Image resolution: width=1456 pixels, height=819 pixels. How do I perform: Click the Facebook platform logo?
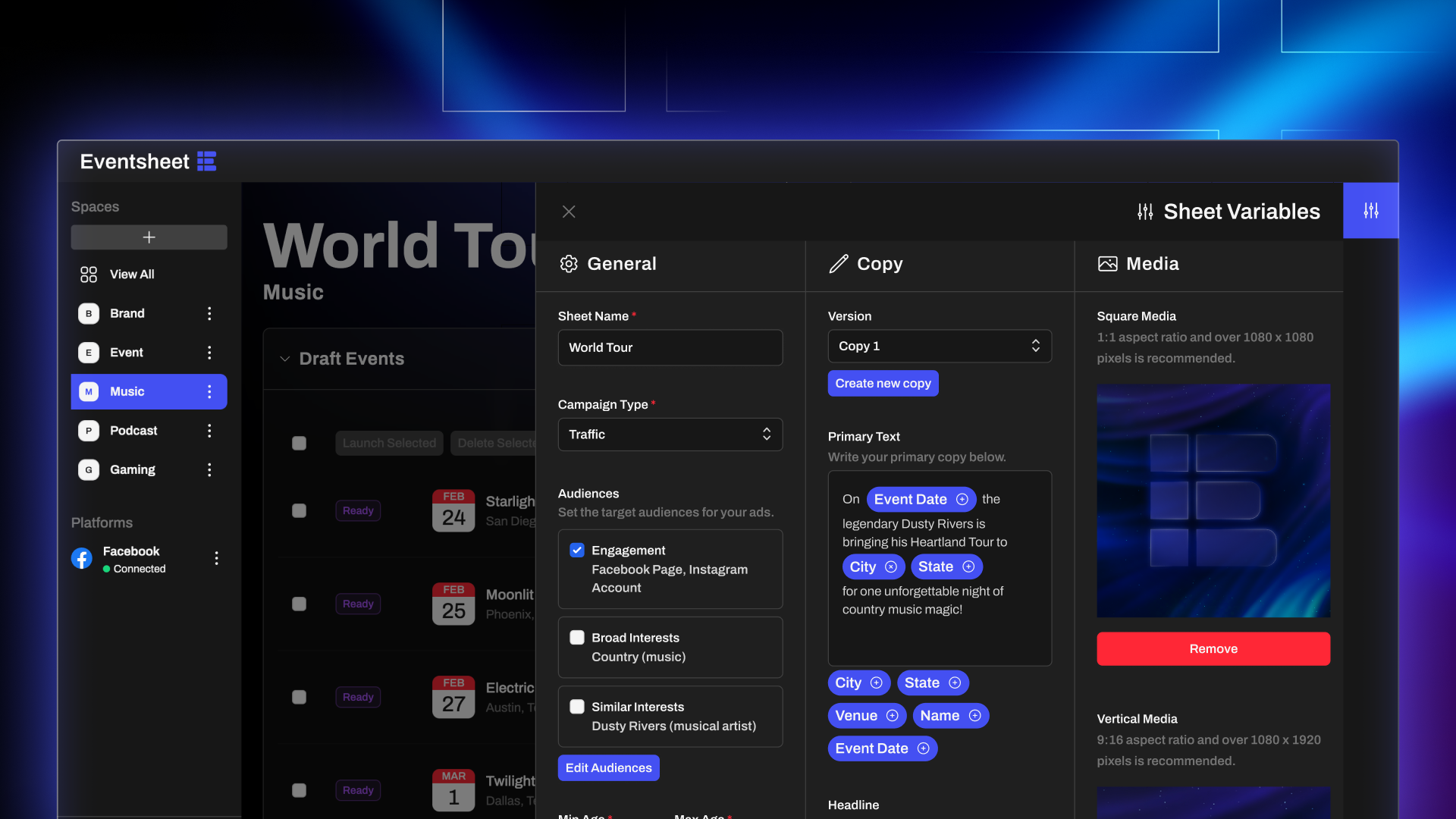pyautogui.click(x=82, y=559)
